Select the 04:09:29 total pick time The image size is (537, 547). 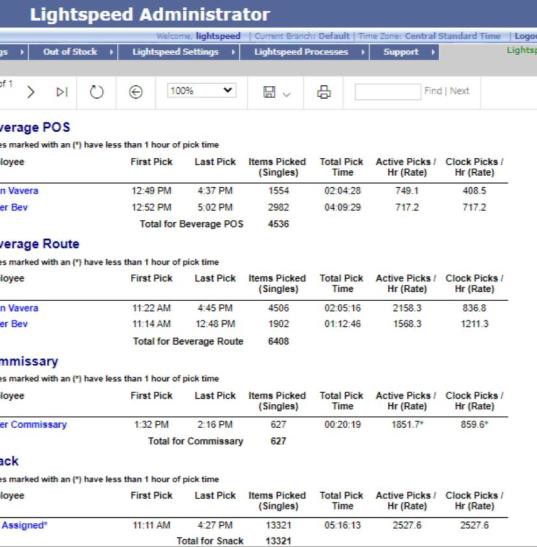(x=343, y=207)
